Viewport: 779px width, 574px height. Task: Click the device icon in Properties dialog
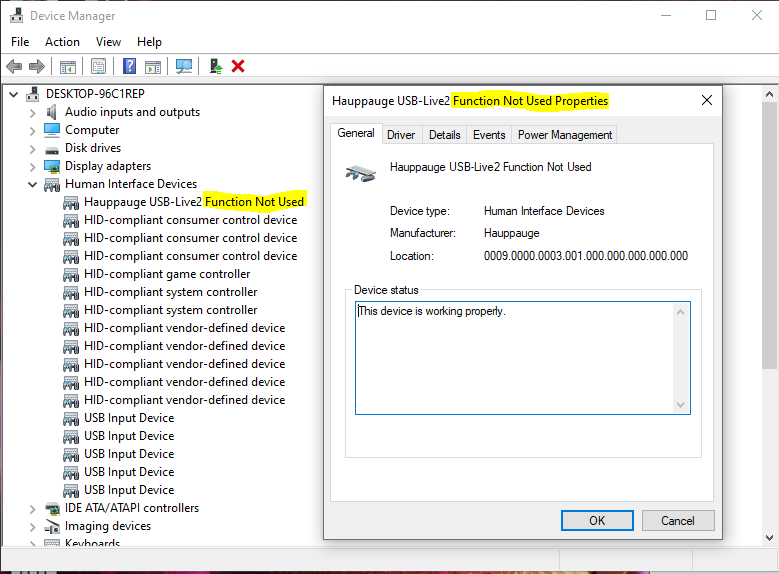(x=361, y=173)
